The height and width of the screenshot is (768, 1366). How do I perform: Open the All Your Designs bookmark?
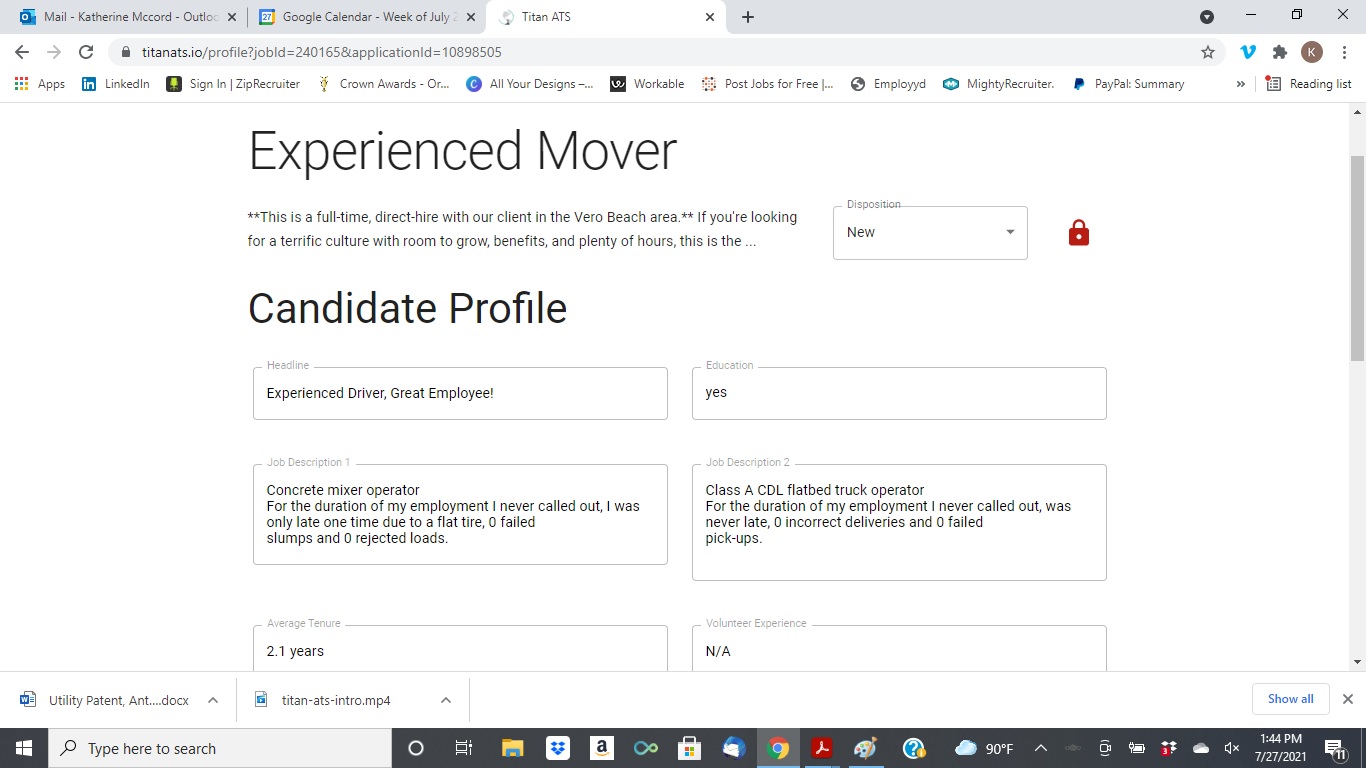(530, 84)
